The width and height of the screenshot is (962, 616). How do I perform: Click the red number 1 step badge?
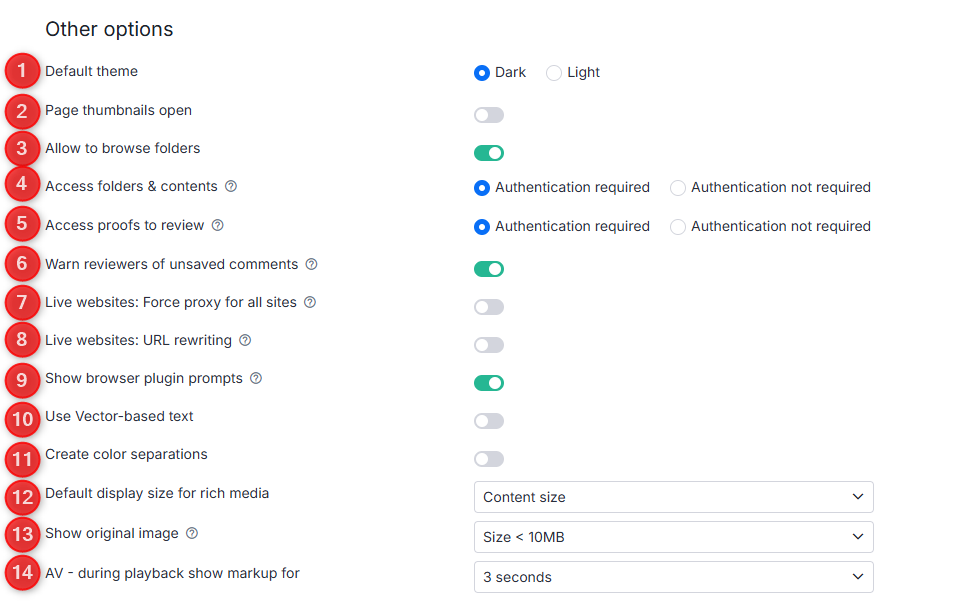(21, 73)
